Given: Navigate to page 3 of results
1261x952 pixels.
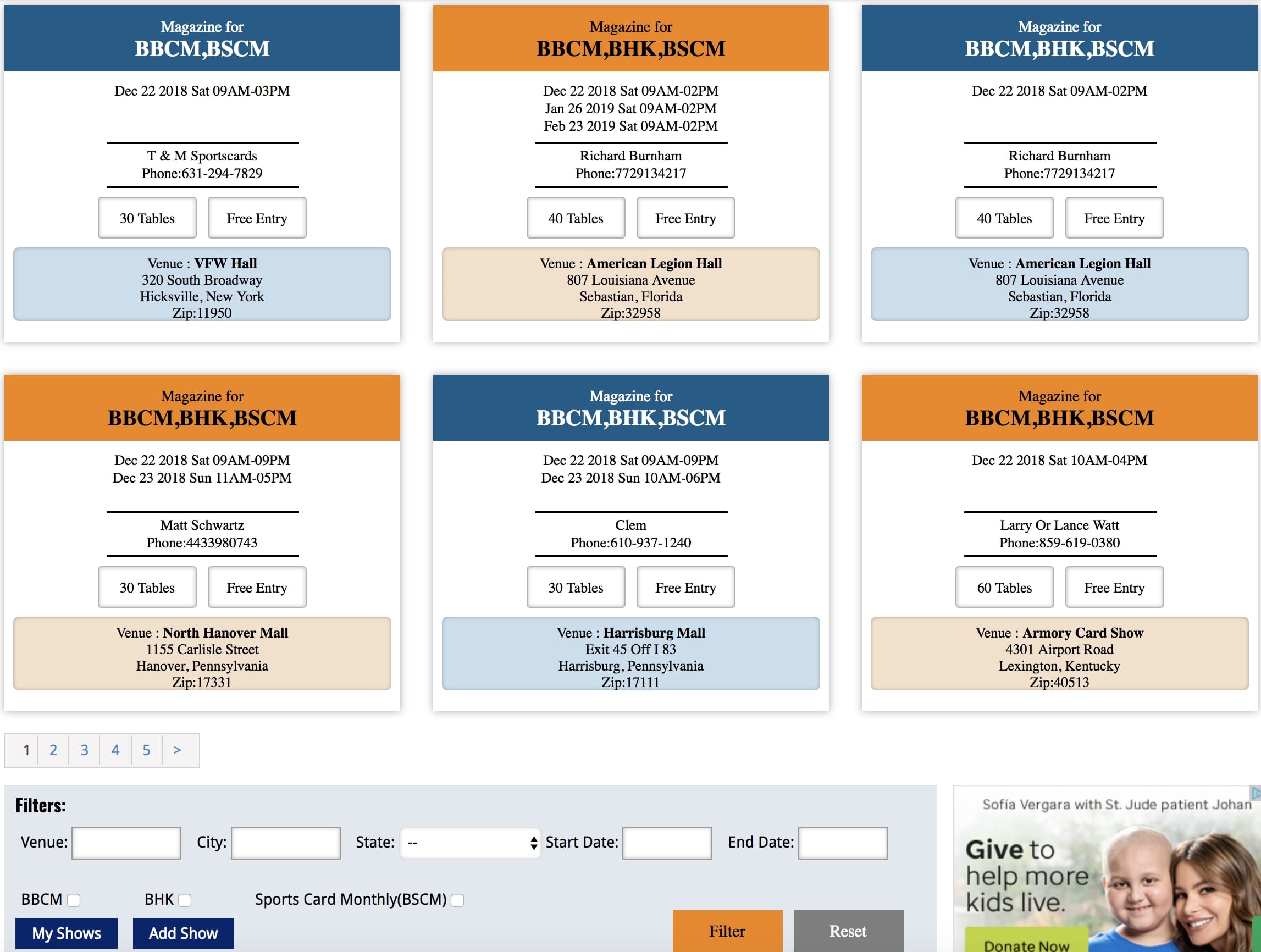Looking at the screenshot, I should (85, 749).
